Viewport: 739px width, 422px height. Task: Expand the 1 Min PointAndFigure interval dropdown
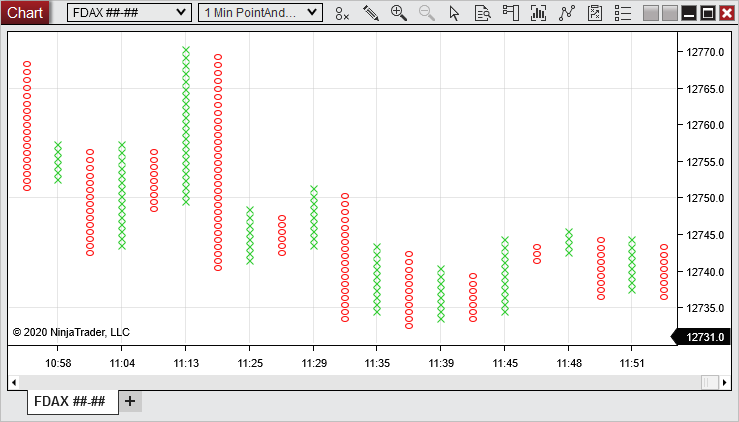260,12
